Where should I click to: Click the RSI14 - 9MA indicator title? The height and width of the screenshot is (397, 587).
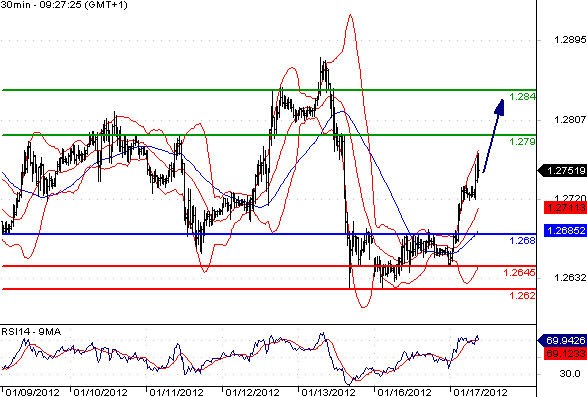coord(31,331)
